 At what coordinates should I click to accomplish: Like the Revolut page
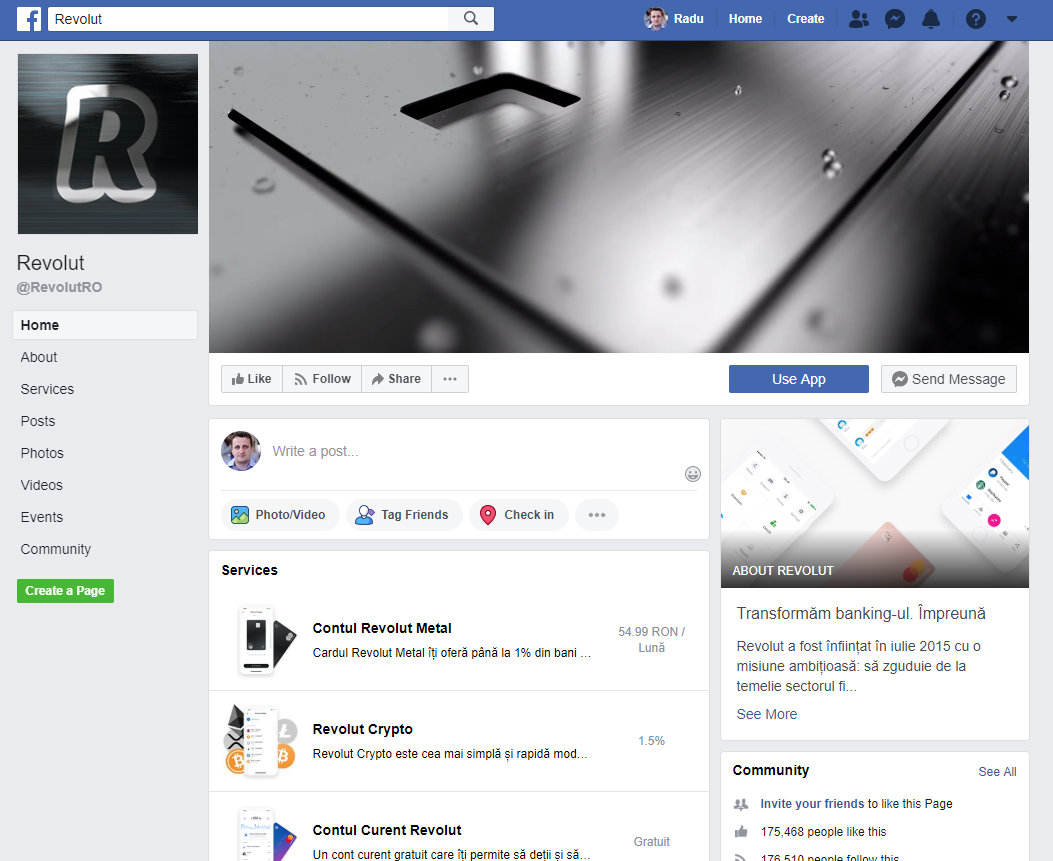coord(252,379)
